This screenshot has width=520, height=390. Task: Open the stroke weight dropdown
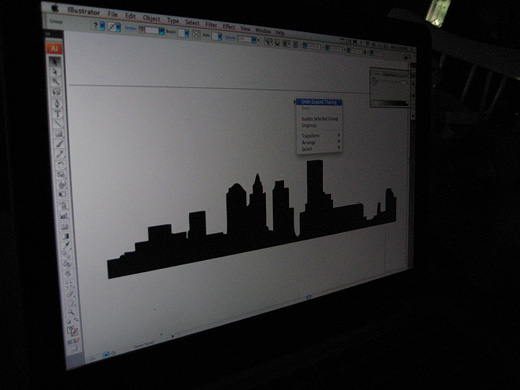click(162, 32)
